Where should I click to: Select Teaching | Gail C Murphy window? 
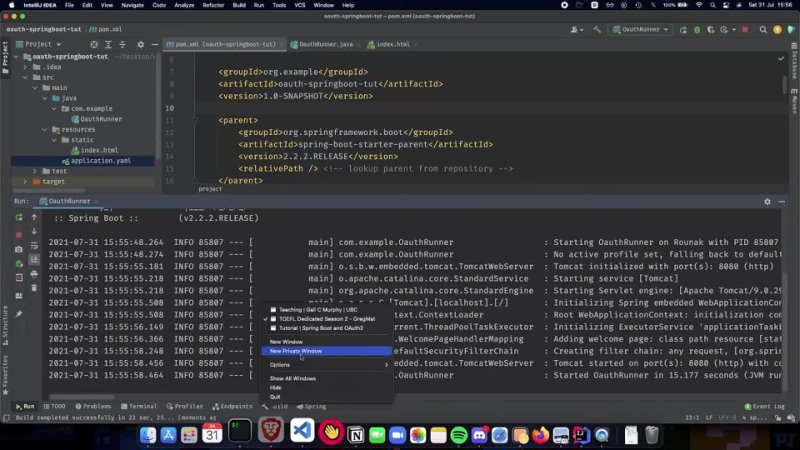click(327, 310)
